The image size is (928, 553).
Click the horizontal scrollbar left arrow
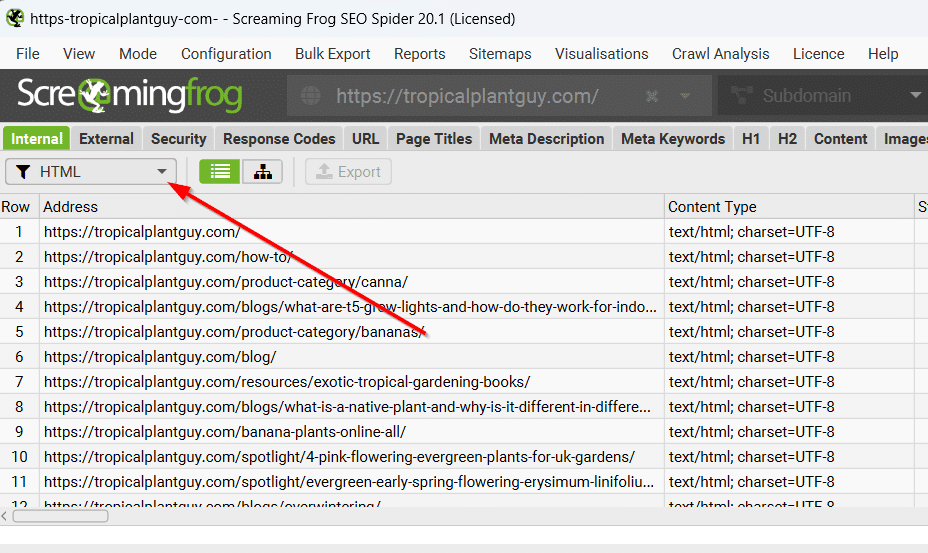click(5, 516)
